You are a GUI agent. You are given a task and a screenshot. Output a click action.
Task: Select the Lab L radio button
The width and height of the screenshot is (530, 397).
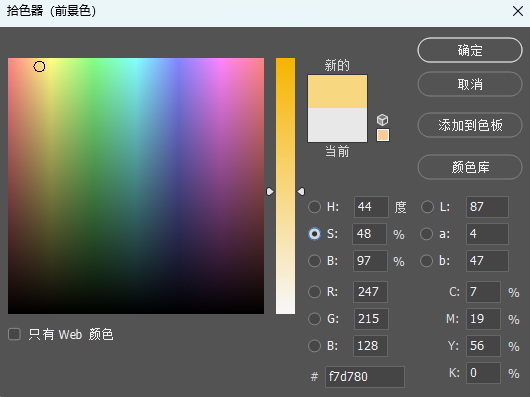click(427, 207)
